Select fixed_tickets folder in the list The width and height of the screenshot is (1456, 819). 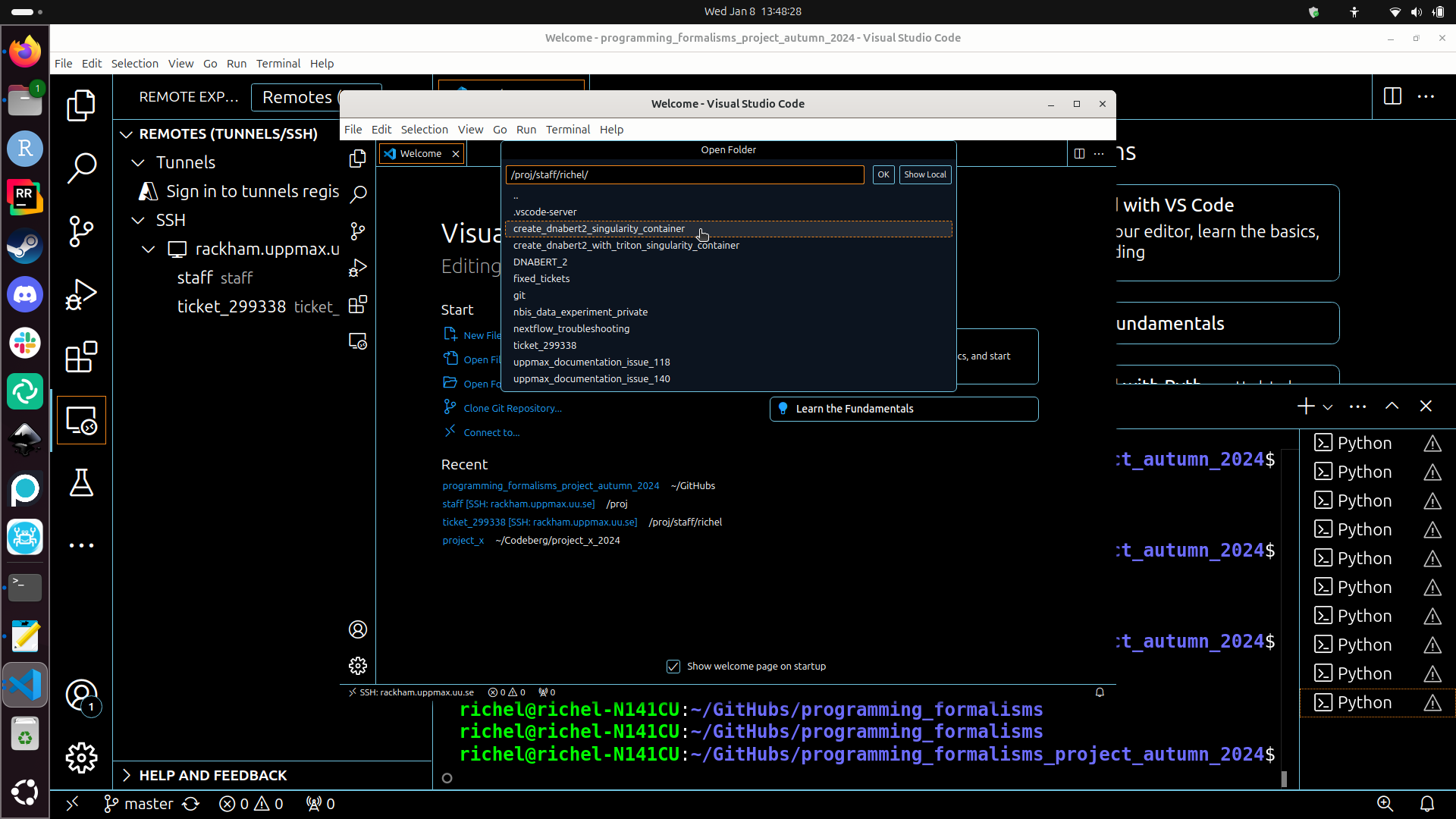[728, 279]
